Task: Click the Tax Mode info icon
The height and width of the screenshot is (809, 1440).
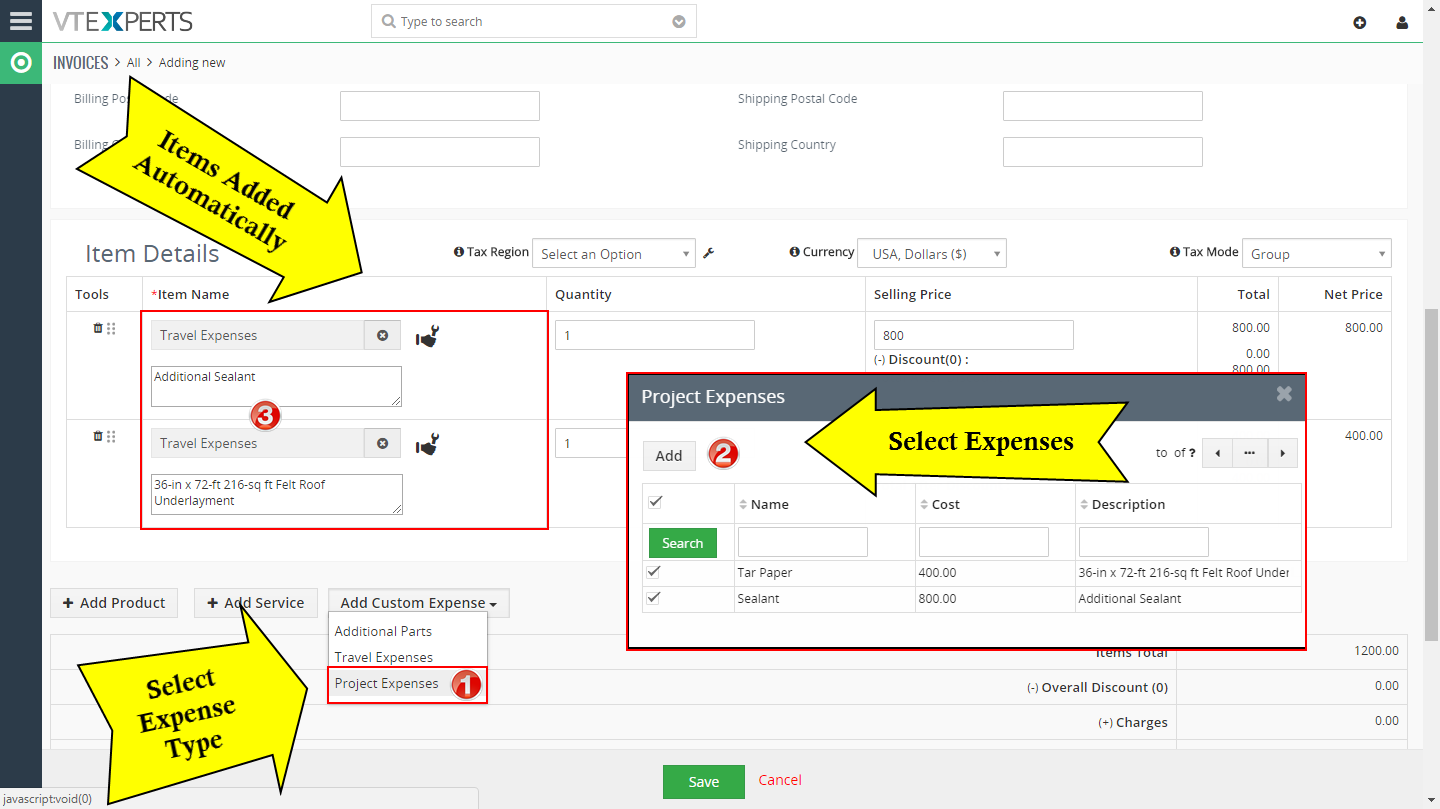Action: click(1175, 252)
